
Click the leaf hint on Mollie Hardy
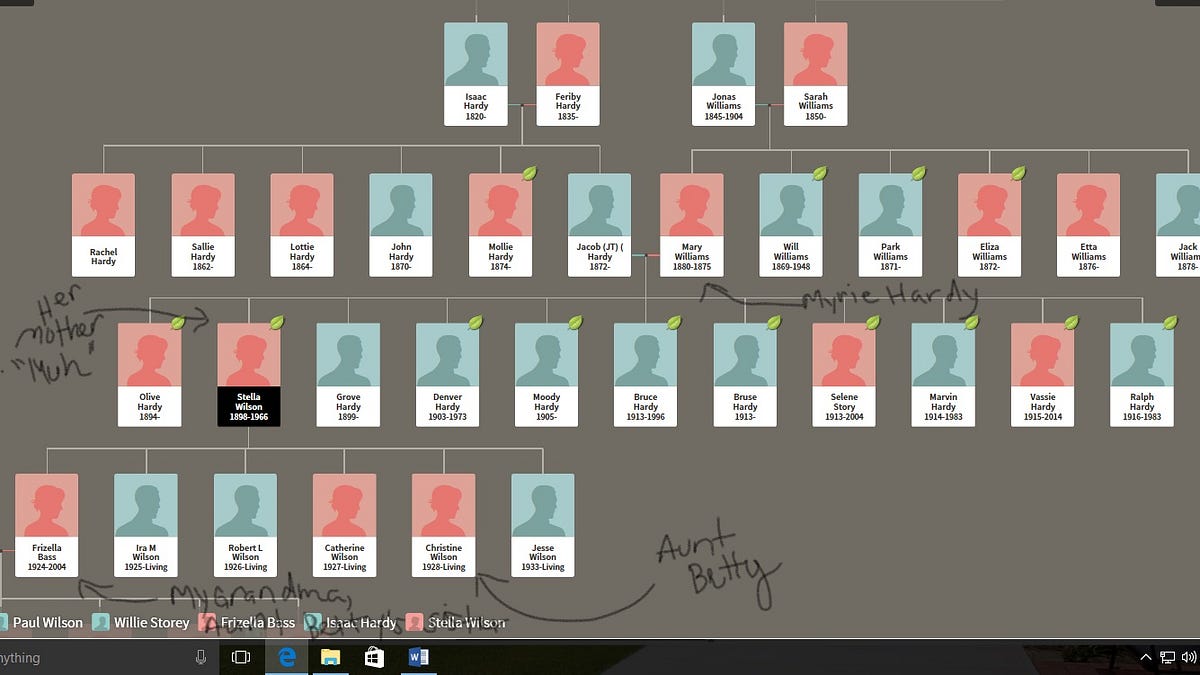click(x=529, y=173)
